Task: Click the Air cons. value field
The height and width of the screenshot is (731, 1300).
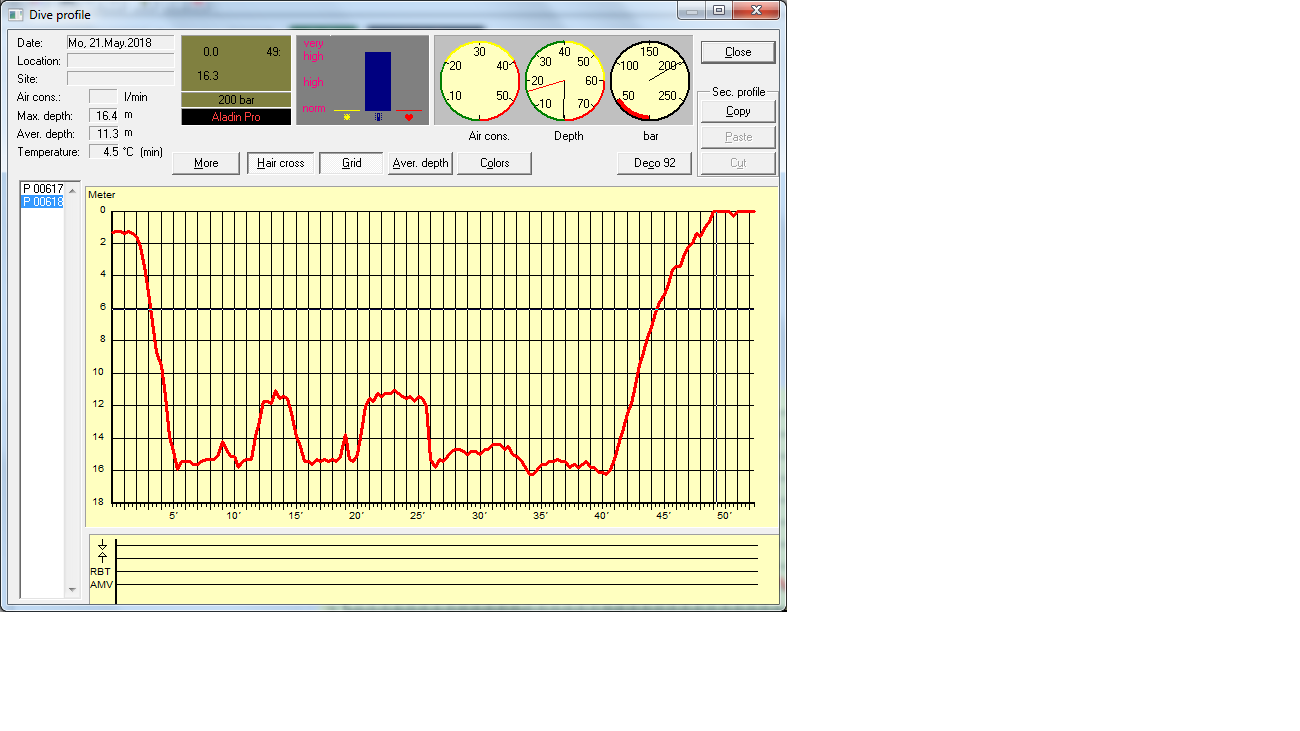Action: pos(104,97)
